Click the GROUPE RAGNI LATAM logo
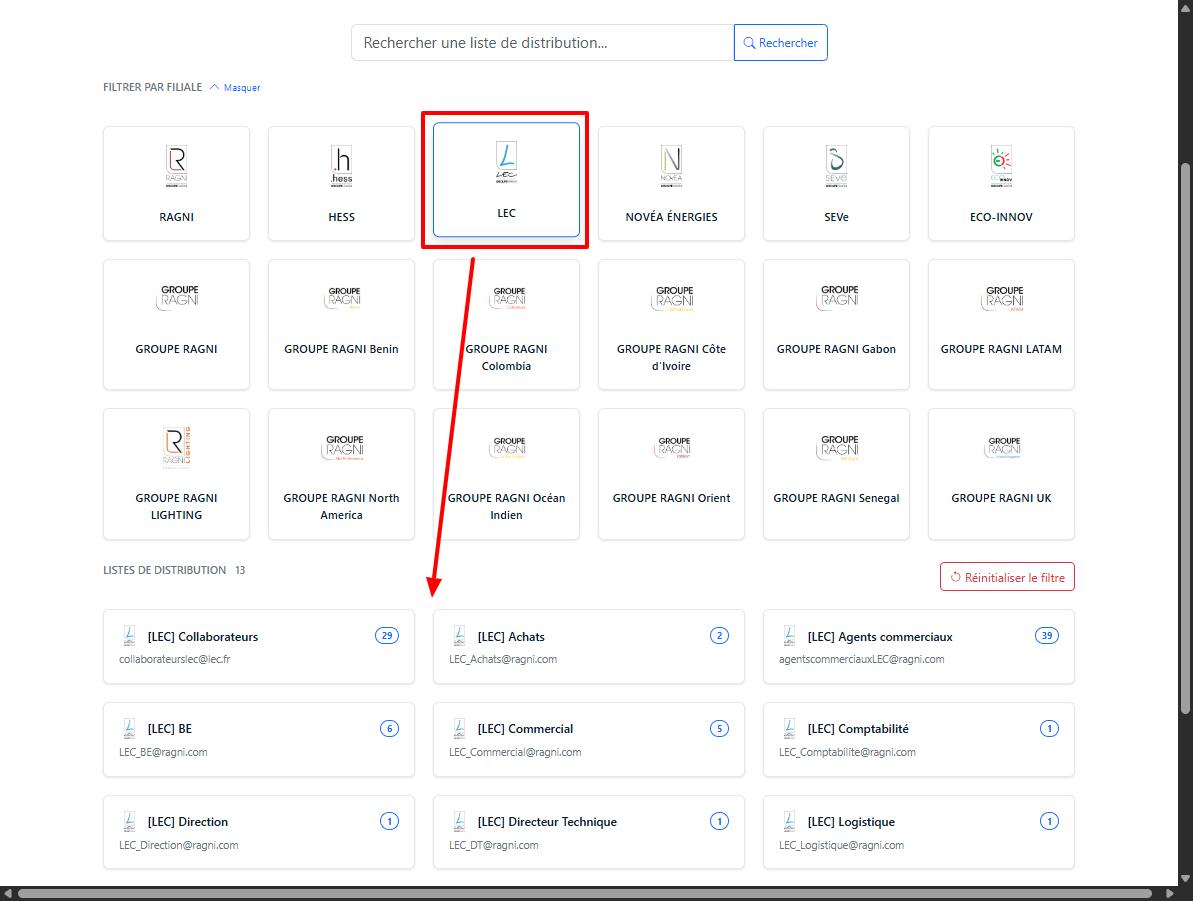This screenshot has height=901, width=1193. 1001,298
